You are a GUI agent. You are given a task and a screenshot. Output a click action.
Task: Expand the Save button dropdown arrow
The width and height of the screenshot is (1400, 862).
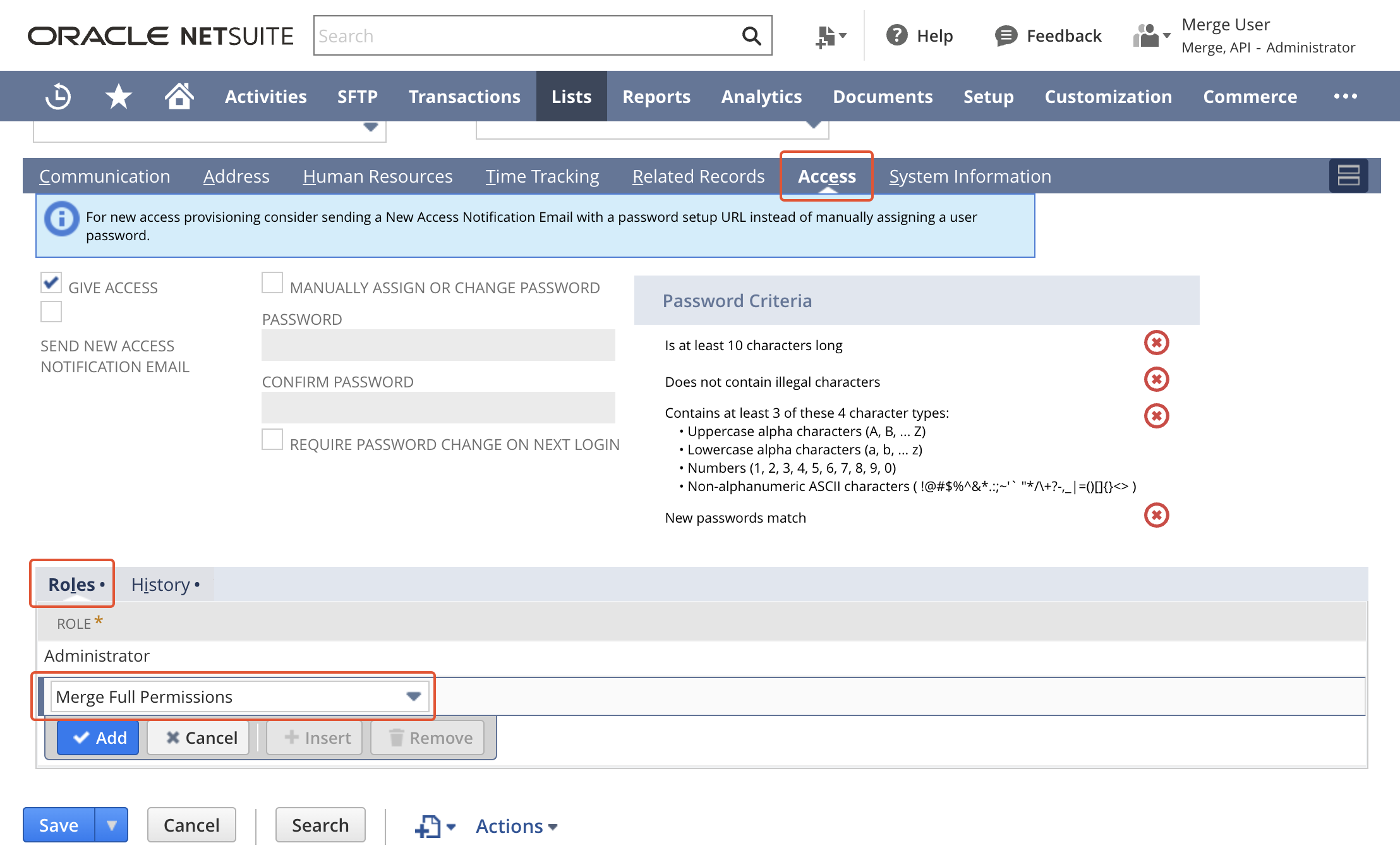pyautogui.click(x=112, y=825)
